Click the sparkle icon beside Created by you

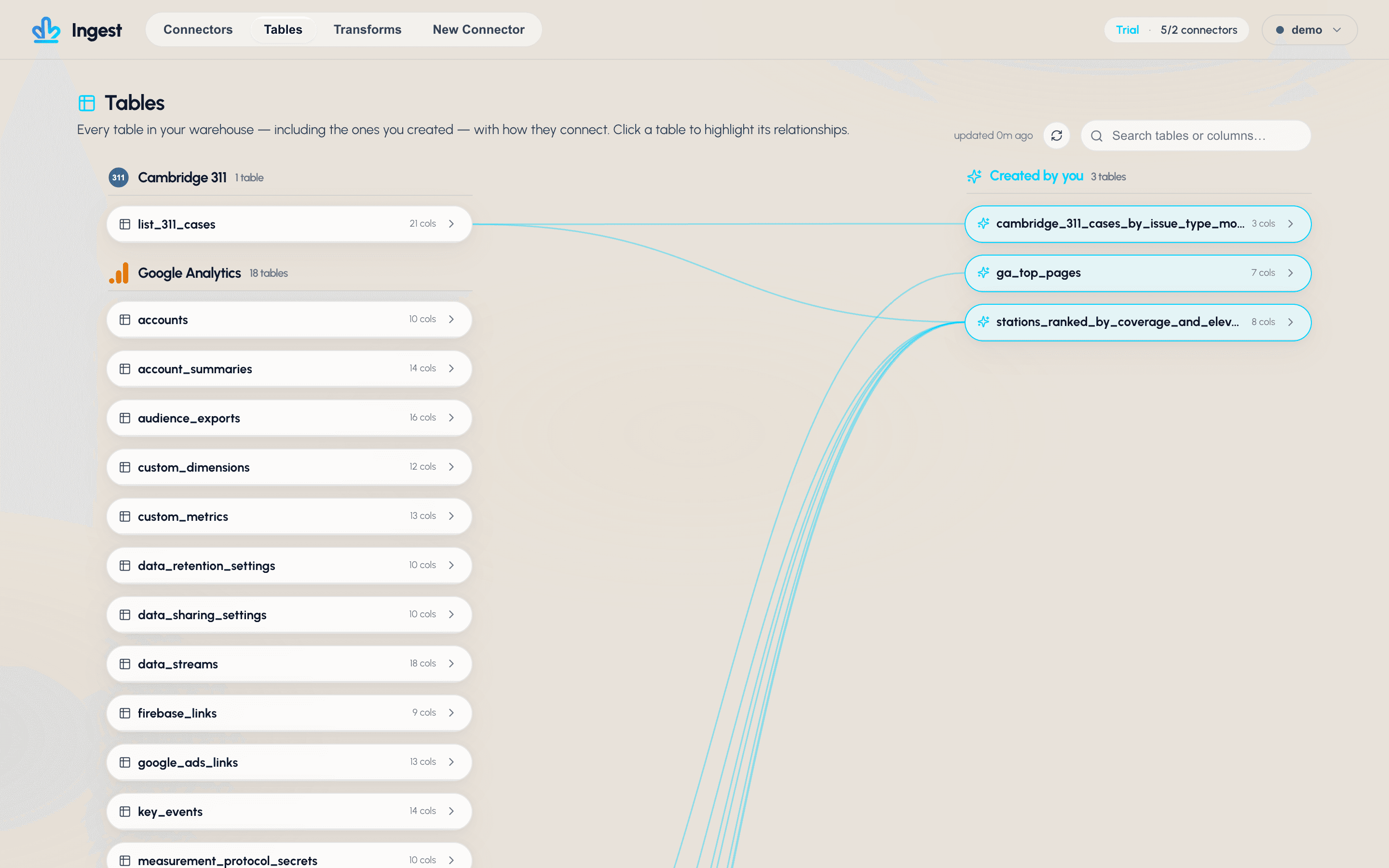[x=974, y=176]
